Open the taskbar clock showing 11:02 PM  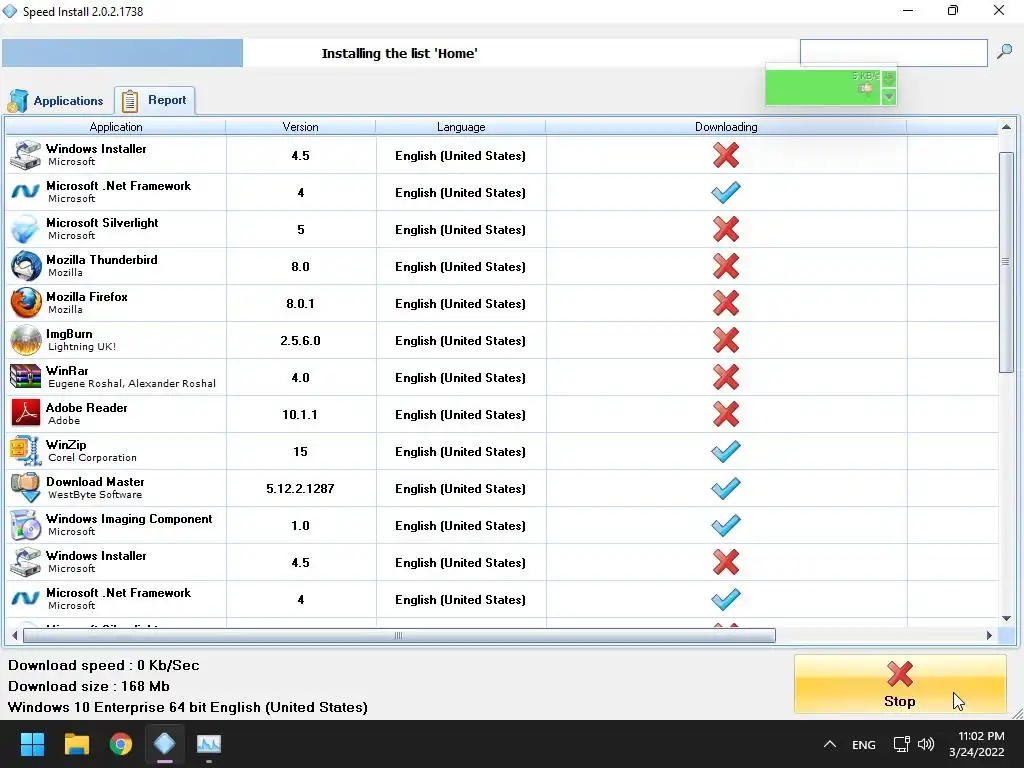coord(977,744)
